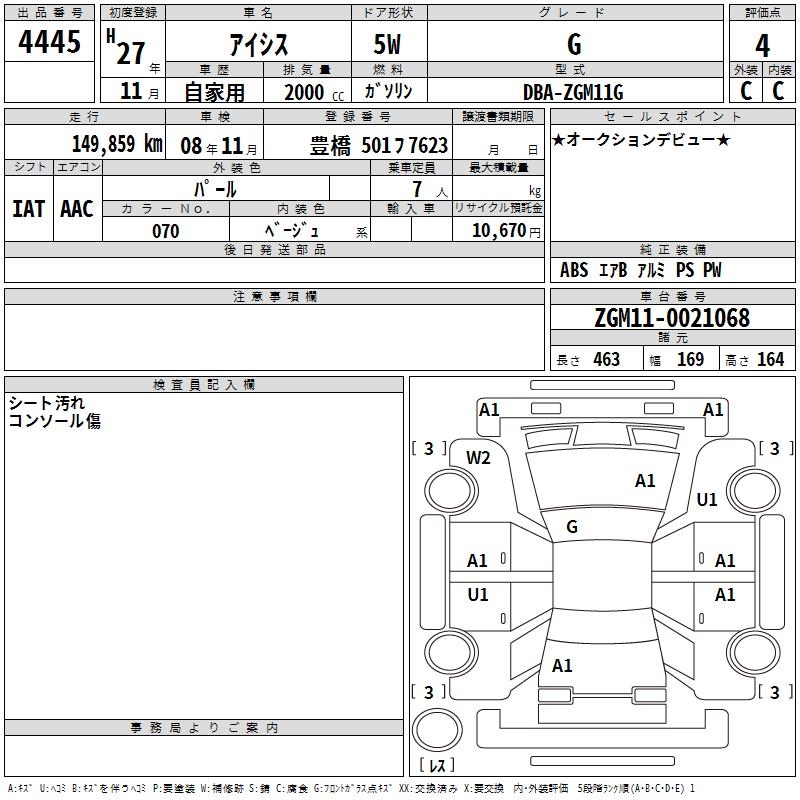Click engine displacement 2000 cc
This screenshot has width=800, height=800.
click(x=314, y=92)
